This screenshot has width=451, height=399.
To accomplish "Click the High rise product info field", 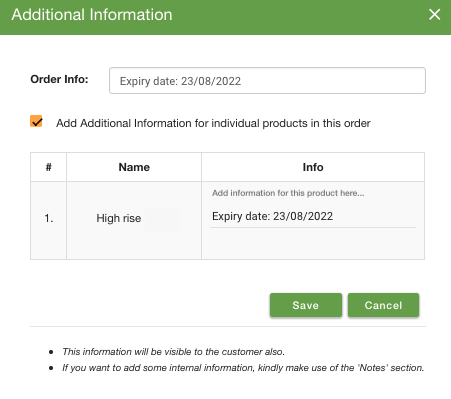I will [x=313, y=216].
